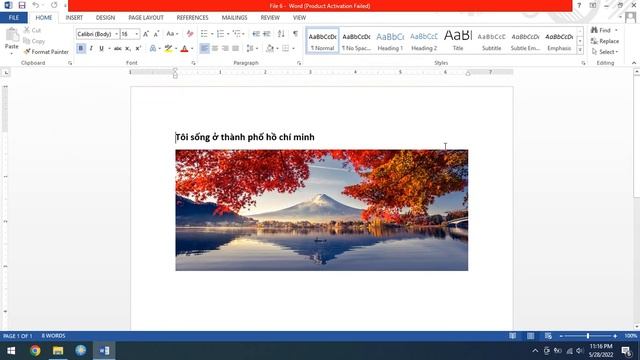
Task: Open Google Chrome from taskbar
Action: 35,350
